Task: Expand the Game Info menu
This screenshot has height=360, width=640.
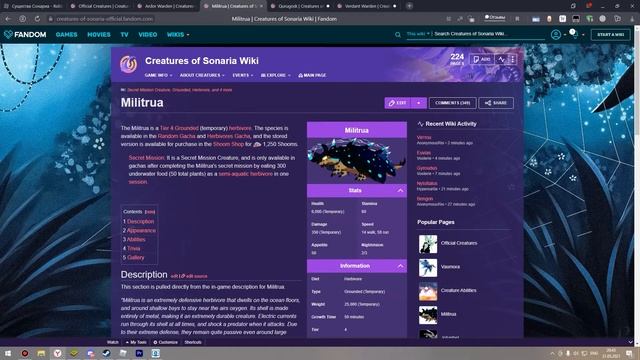Action: 158,76
